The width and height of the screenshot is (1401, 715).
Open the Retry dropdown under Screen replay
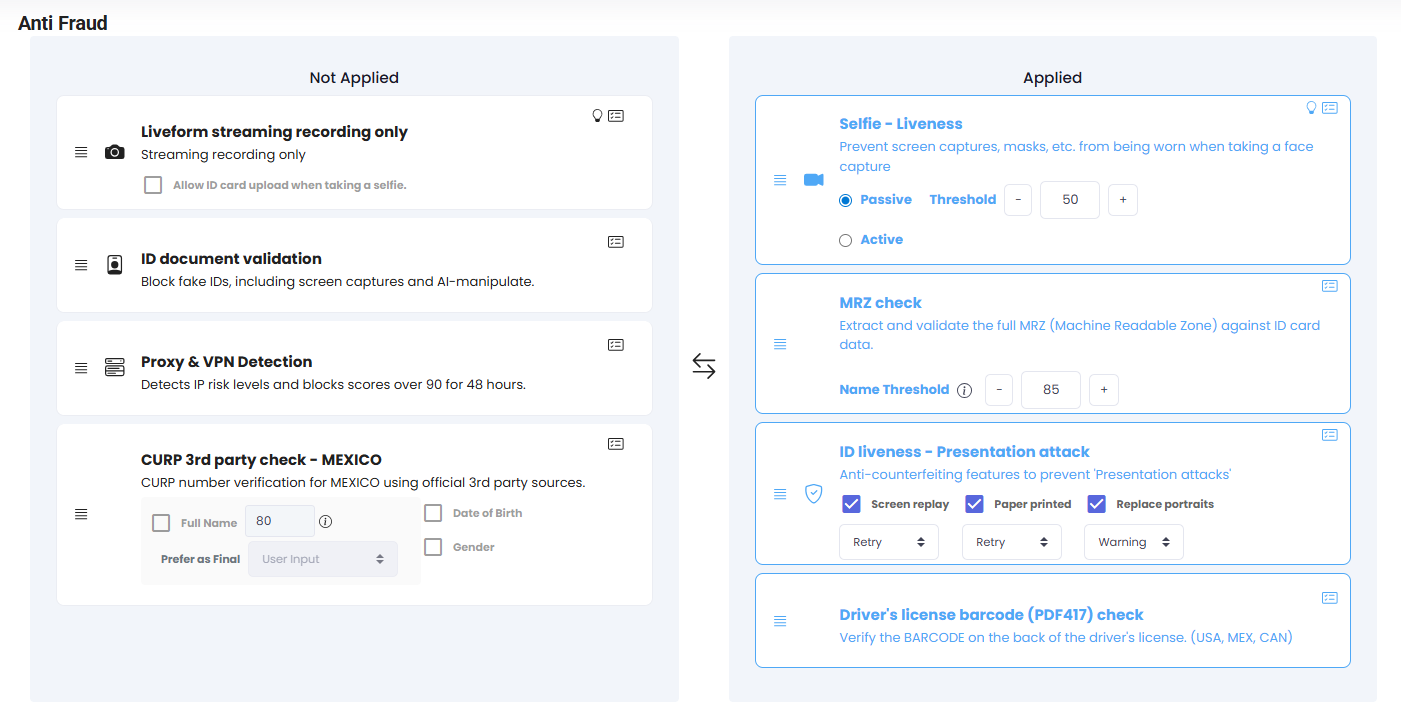(888, 541)
